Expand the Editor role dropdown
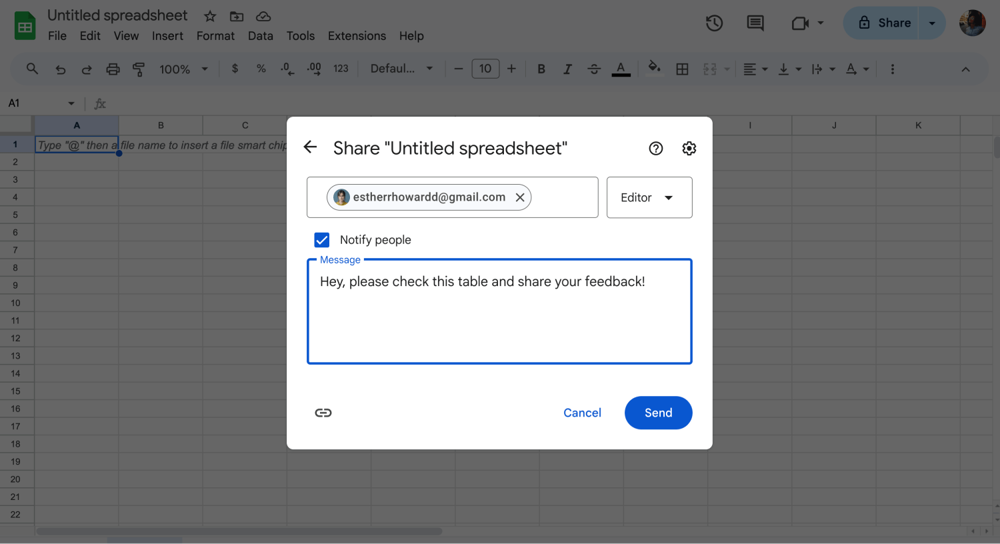Screen dimensions: 1000x544 (x=649, y=198)
